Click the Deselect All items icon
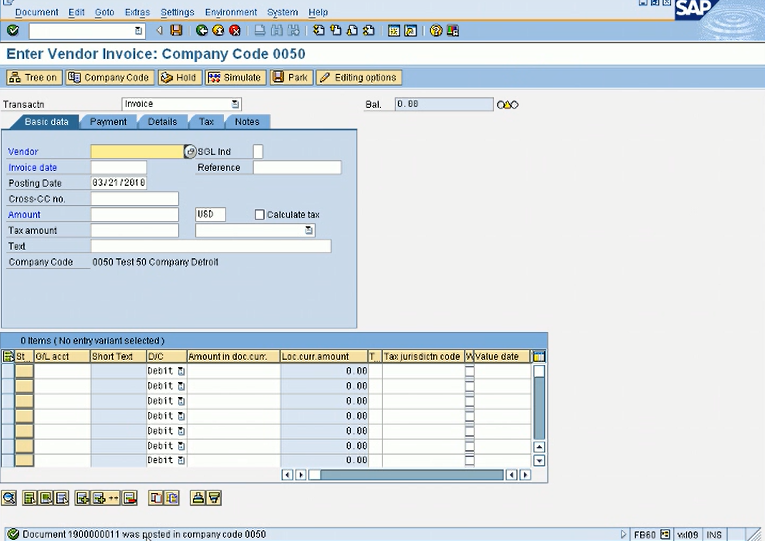This screenshot has width=765, height=541. 61,498
